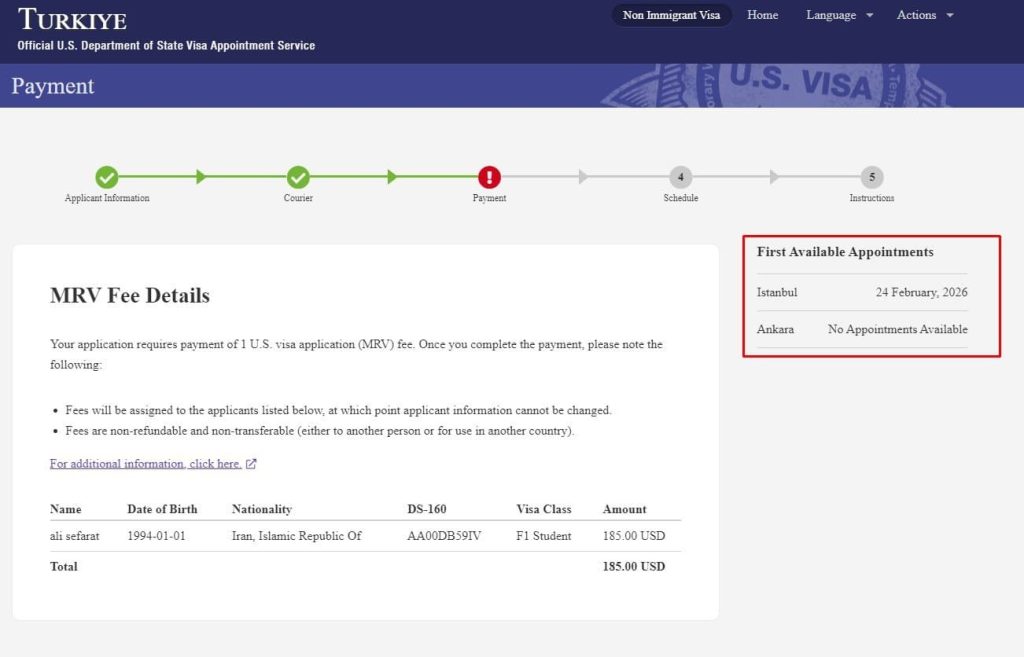The image size is (1024, 657).
Task: Click the DS-160 number AA00DB59IV
Action: coord(444,536)
